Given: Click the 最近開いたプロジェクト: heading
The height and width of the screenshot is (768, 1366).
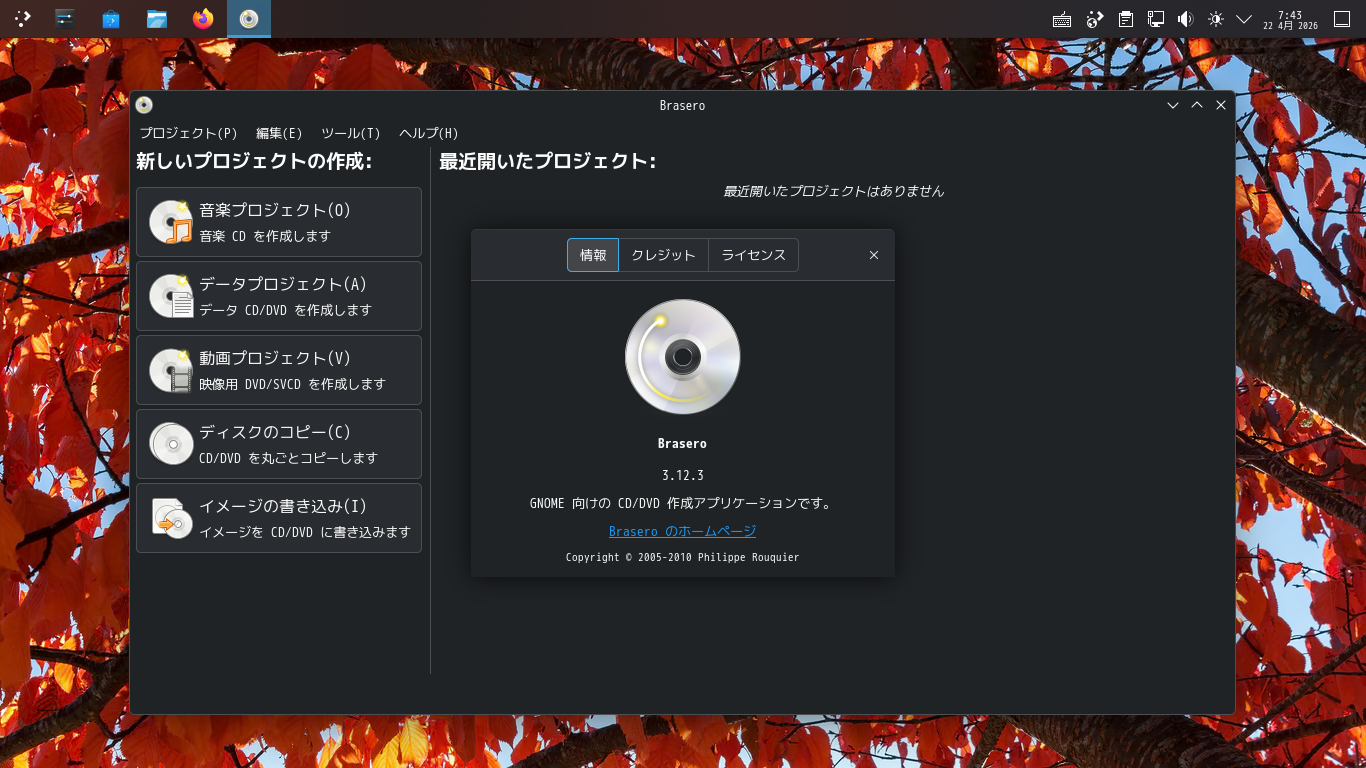Looking at the screenshot, I should click(547, 161).
